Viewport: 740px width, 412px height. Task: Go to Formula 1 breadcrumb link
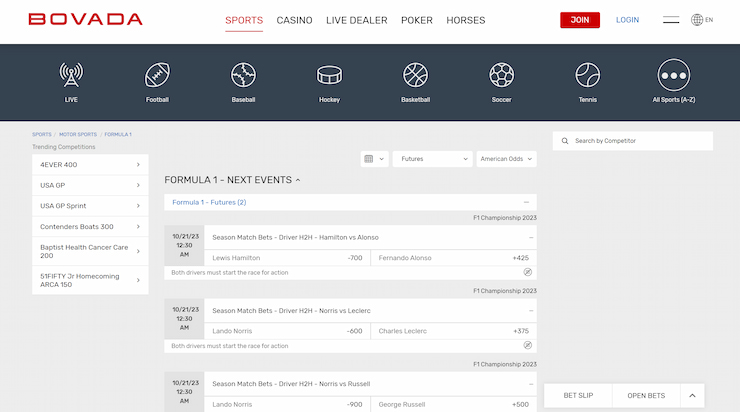click(118, 135)
